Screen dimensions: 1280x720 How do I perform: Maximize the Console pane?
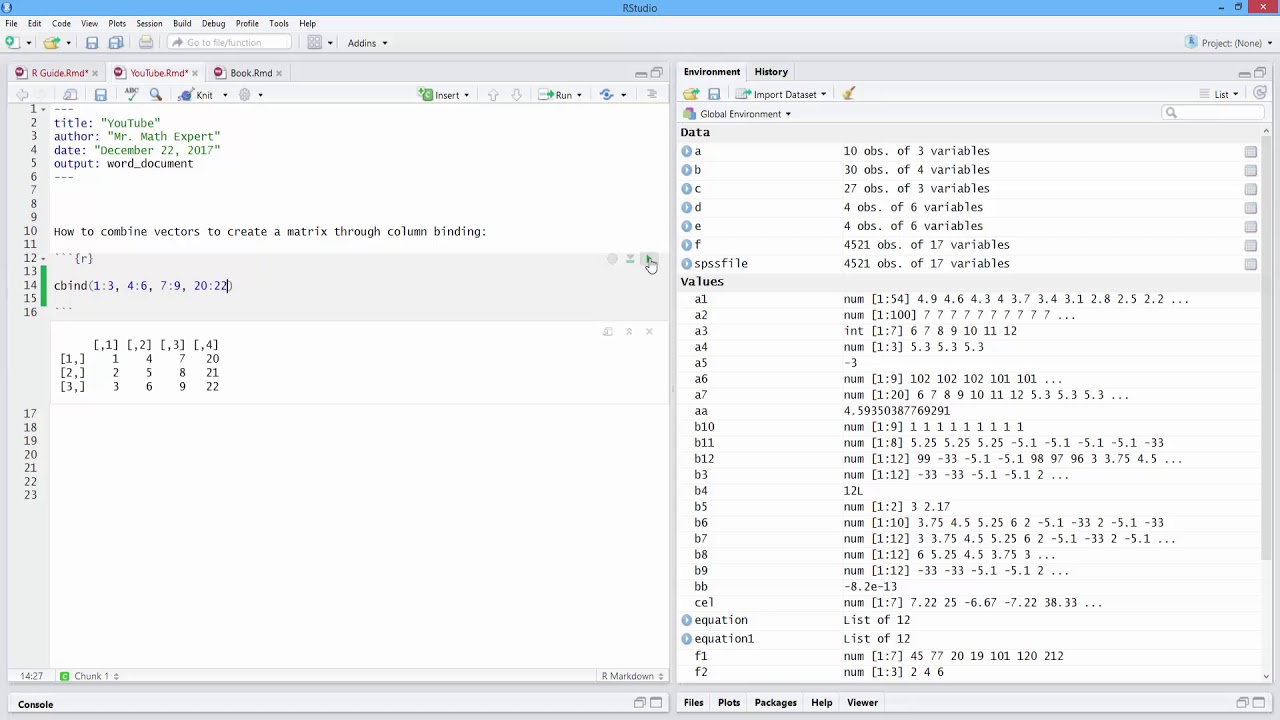657,703
